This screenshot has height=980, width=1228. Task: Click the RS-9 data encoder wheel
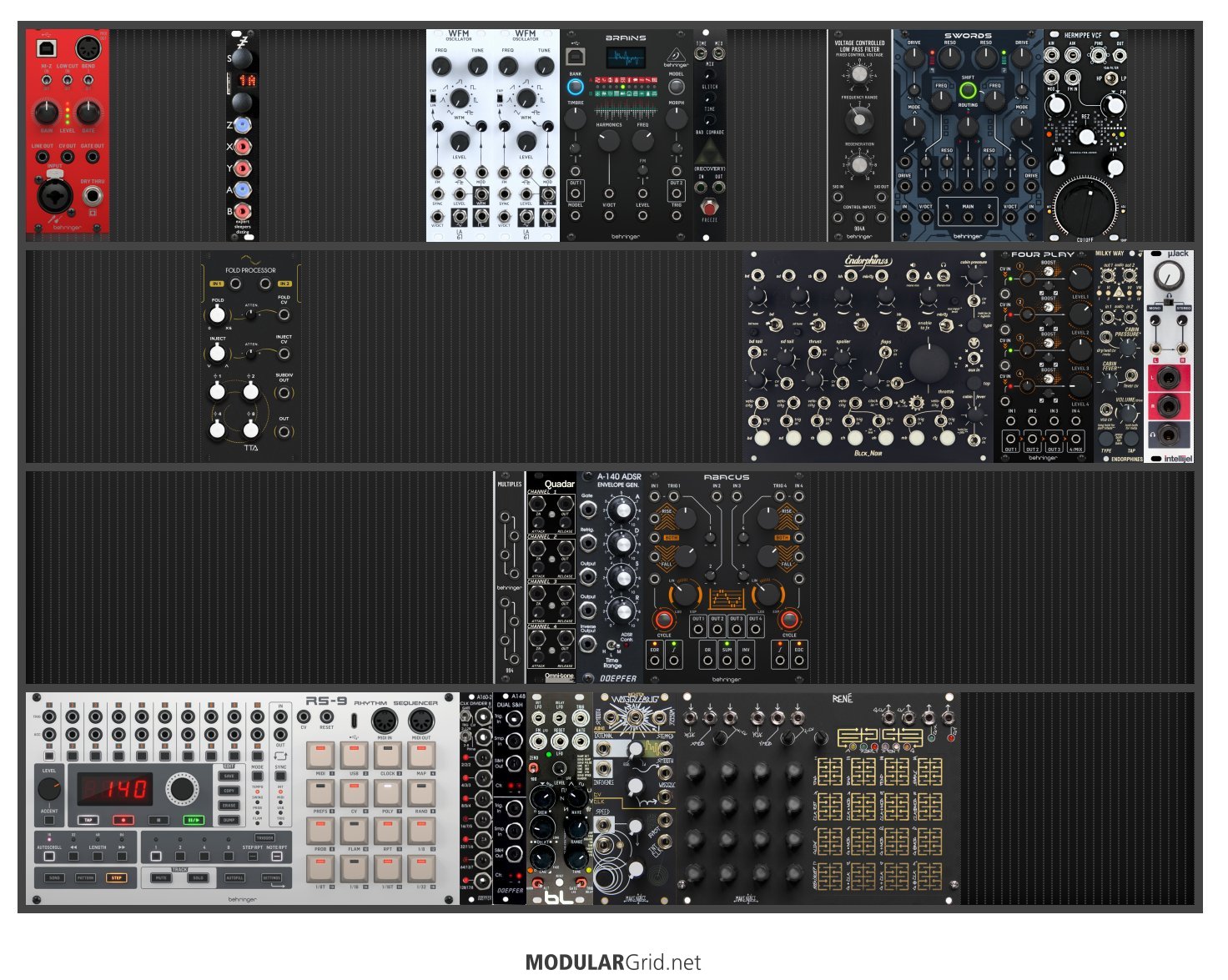pos(184,789)
